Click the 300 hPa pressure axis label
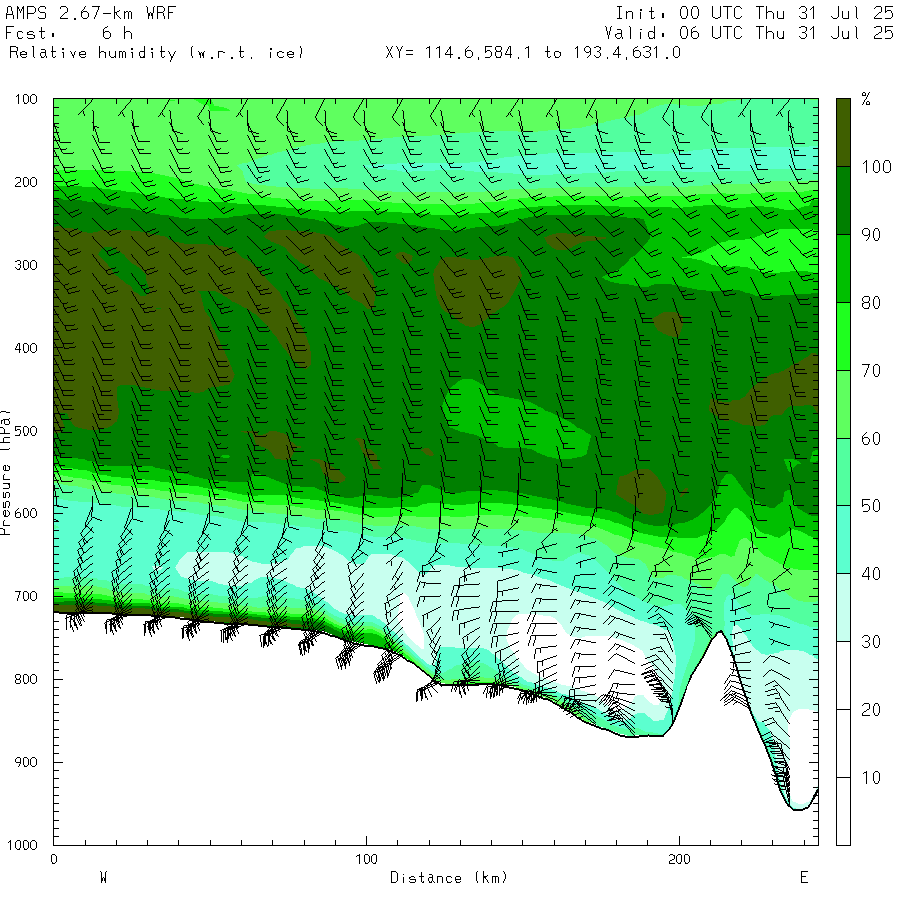The width and height of the screenshot is (900, 900). click(x=26, y=265)
